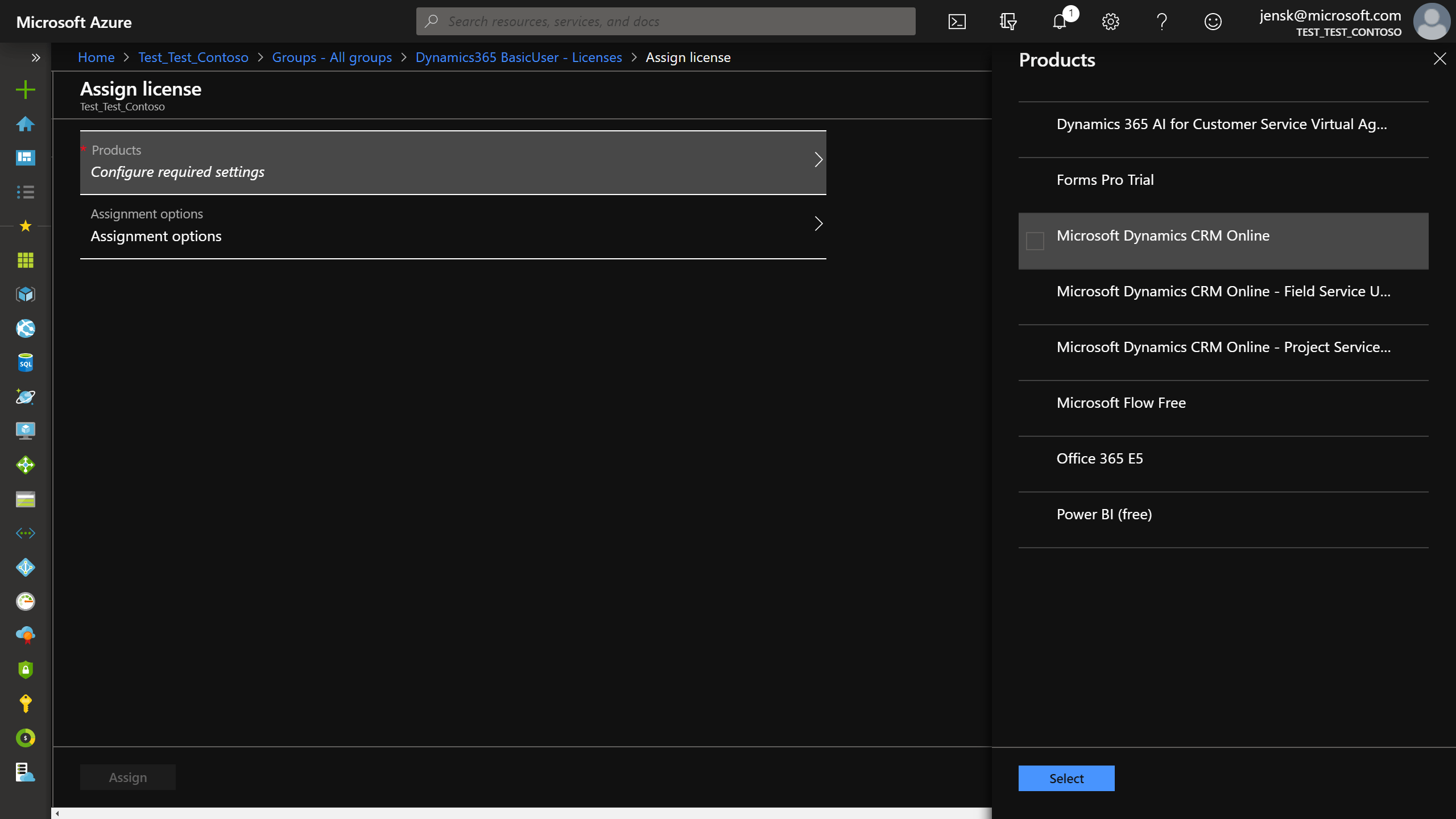Open Monitor gauge icon
The width and height of the screenshot is (1456, 819).
pyautogui.click(x=25, y=601)
